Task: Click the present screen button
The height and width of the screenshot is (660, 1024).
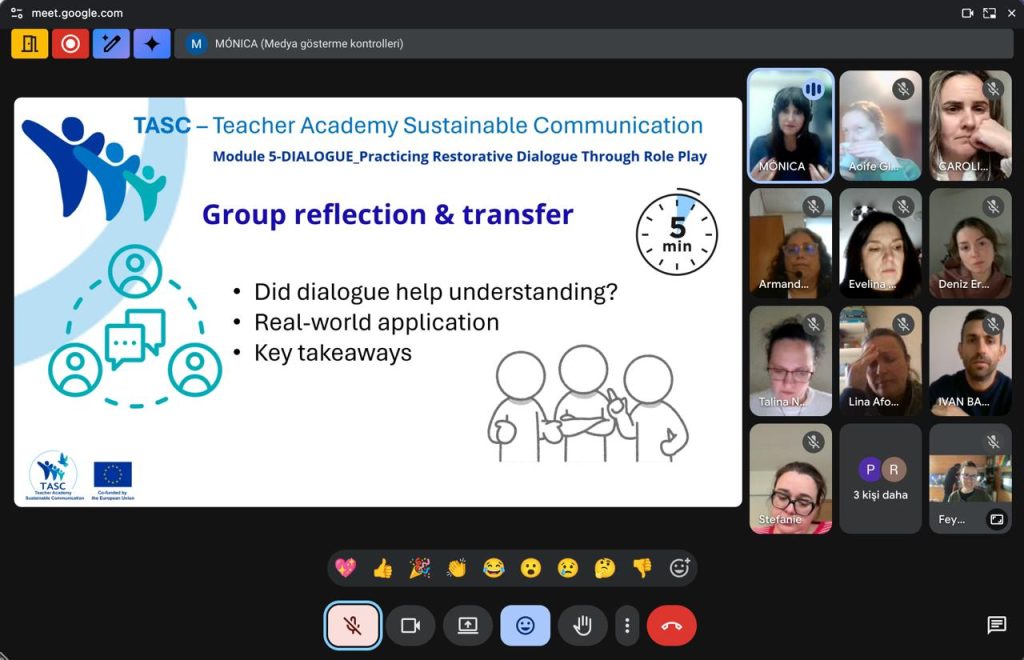Action: pos(468,626)
